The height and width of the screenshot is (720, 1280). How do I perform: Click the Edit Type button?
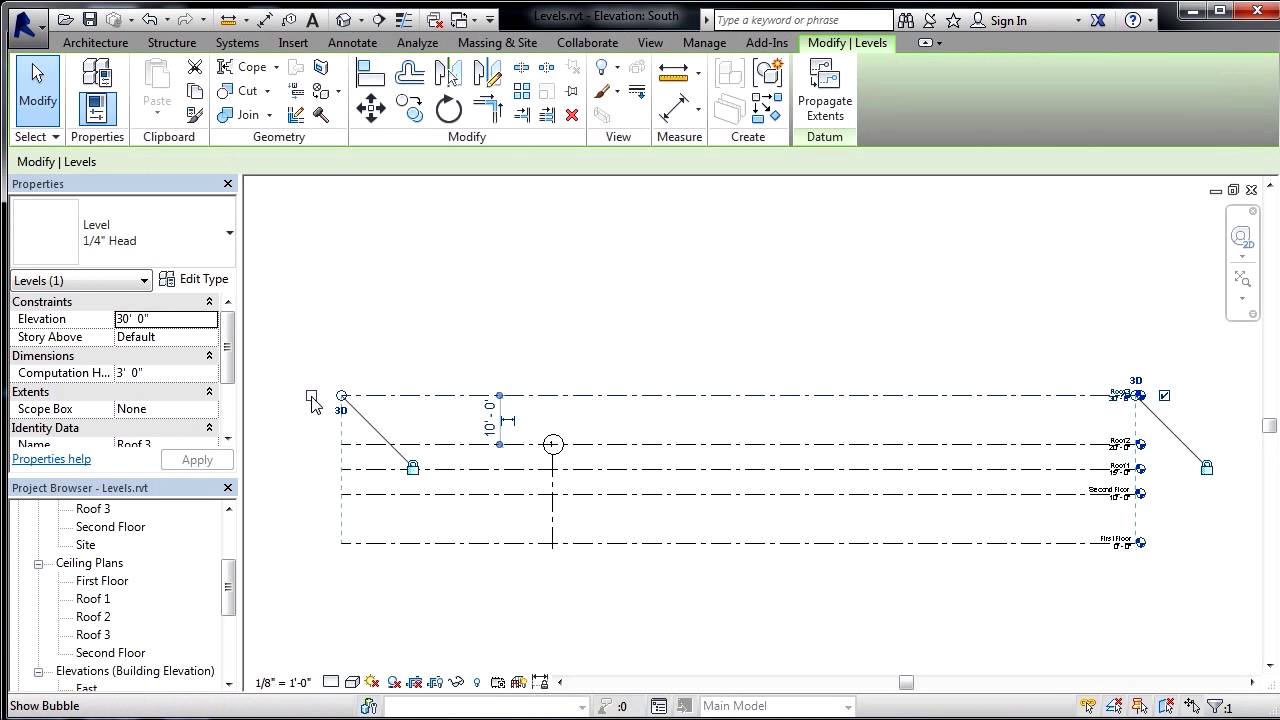194,280
